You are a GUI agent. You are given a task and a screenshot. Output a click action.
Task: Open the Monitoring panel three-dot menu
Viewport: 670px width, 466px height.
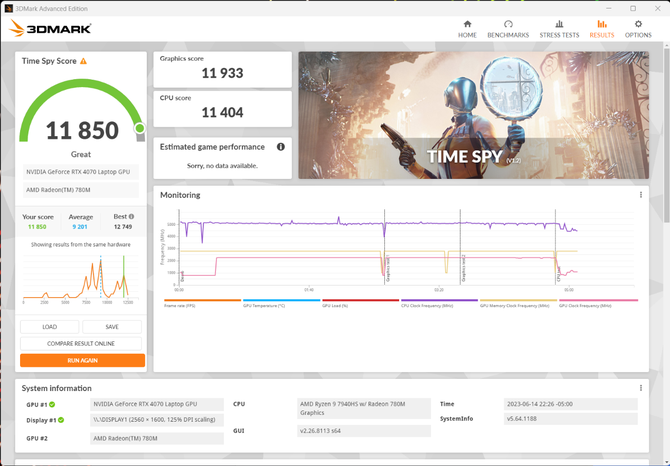(x=641, y=195)
